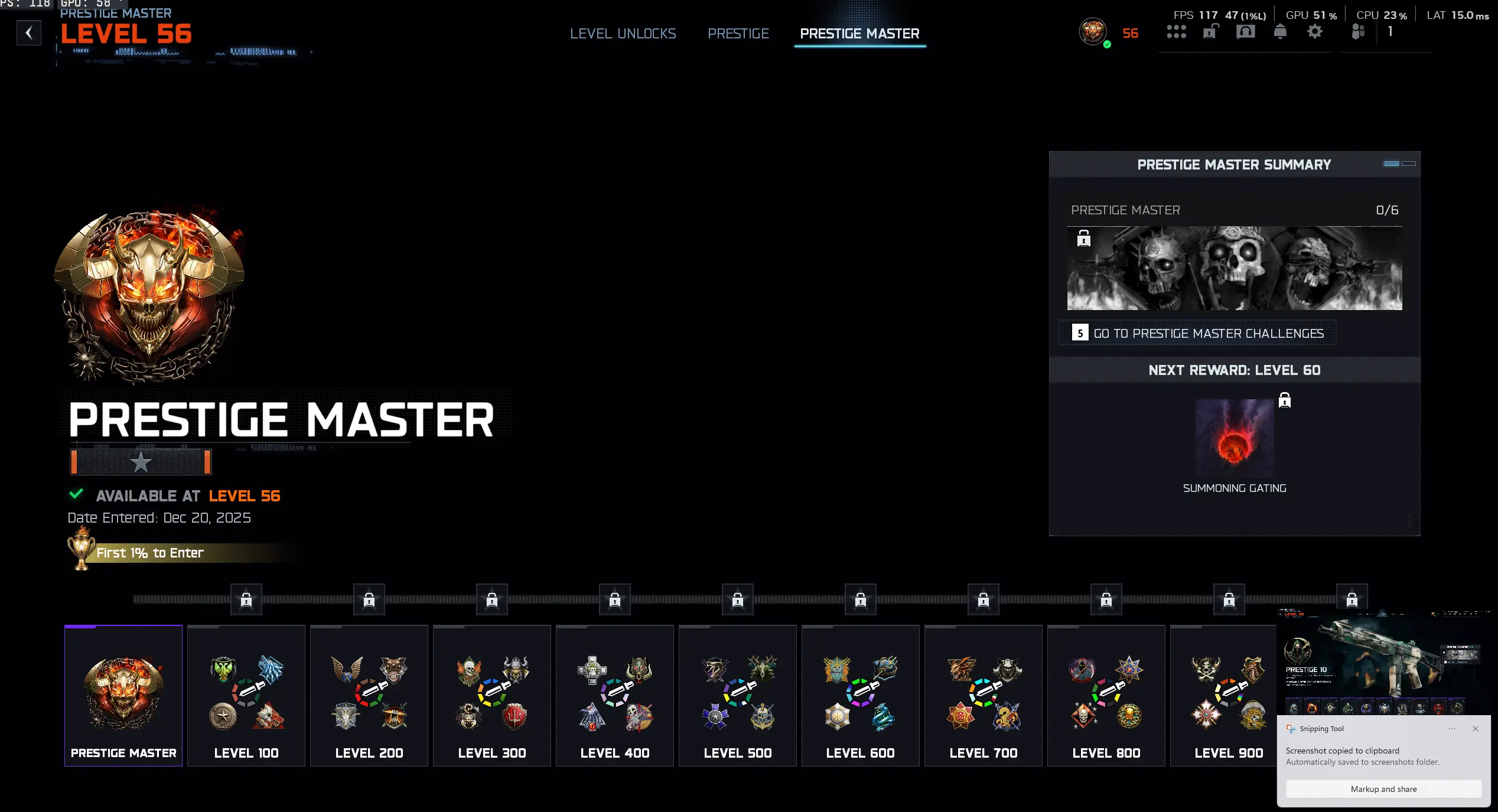Screen dimensions: 1498x812
Task: Click Markup and share button
Action: click(x=1383, y=789)
